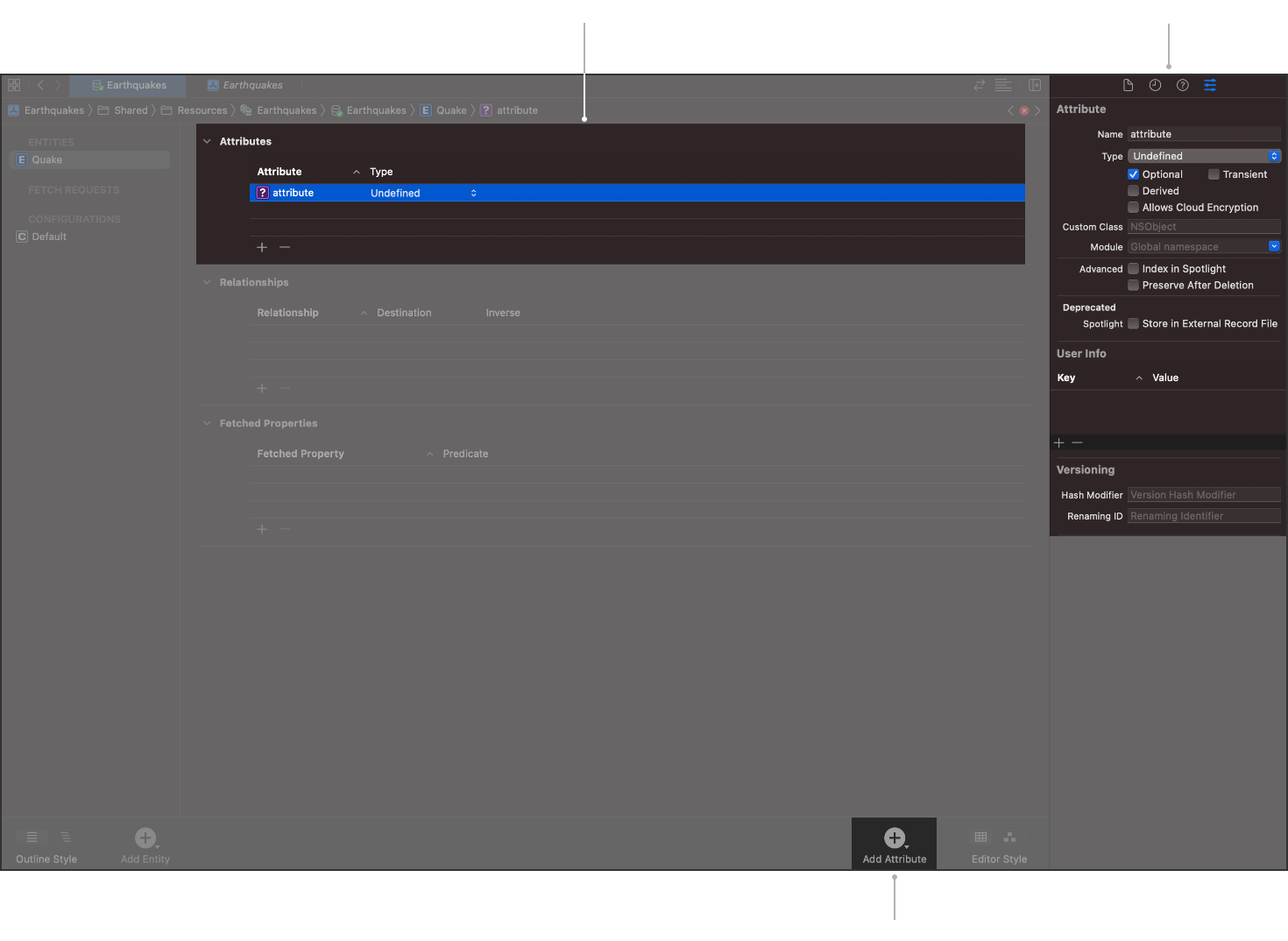Open the Type dropdown in inspector
The width and height of the screenshot is (1288, 941).
pos(1203,156)
